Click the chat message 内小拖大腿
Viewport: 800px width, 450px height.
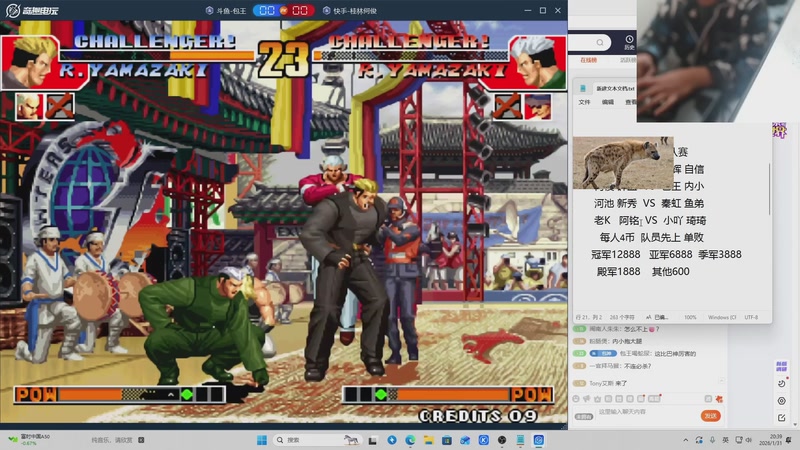click(x=626, y=341)
